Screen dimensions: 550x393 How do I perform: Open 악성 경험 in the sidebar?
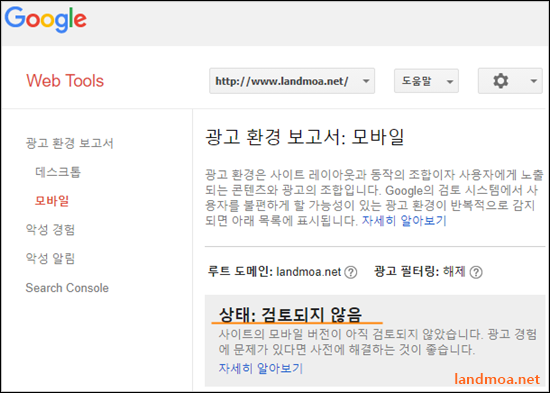tap(50, 229)
